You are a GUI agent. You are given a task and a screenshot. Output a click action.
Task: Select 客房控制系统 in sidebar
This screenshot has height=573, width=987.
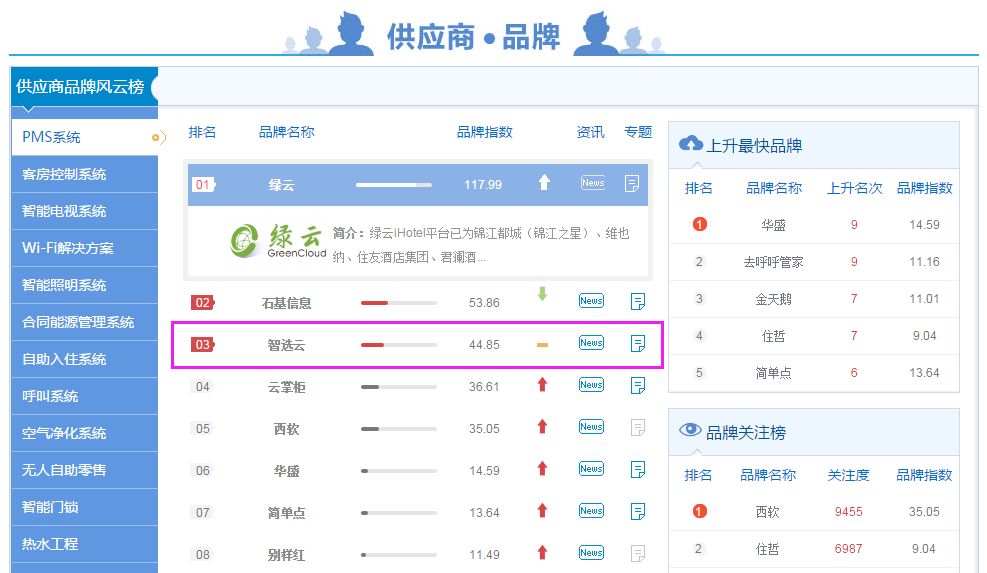(84, 174)
